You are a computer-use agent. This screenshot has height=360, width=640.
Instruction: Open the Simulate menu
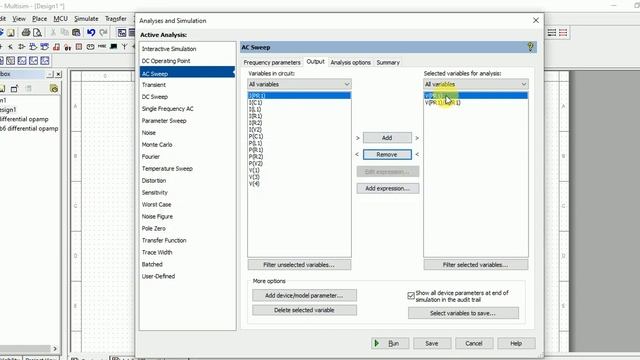click(86, 19)
